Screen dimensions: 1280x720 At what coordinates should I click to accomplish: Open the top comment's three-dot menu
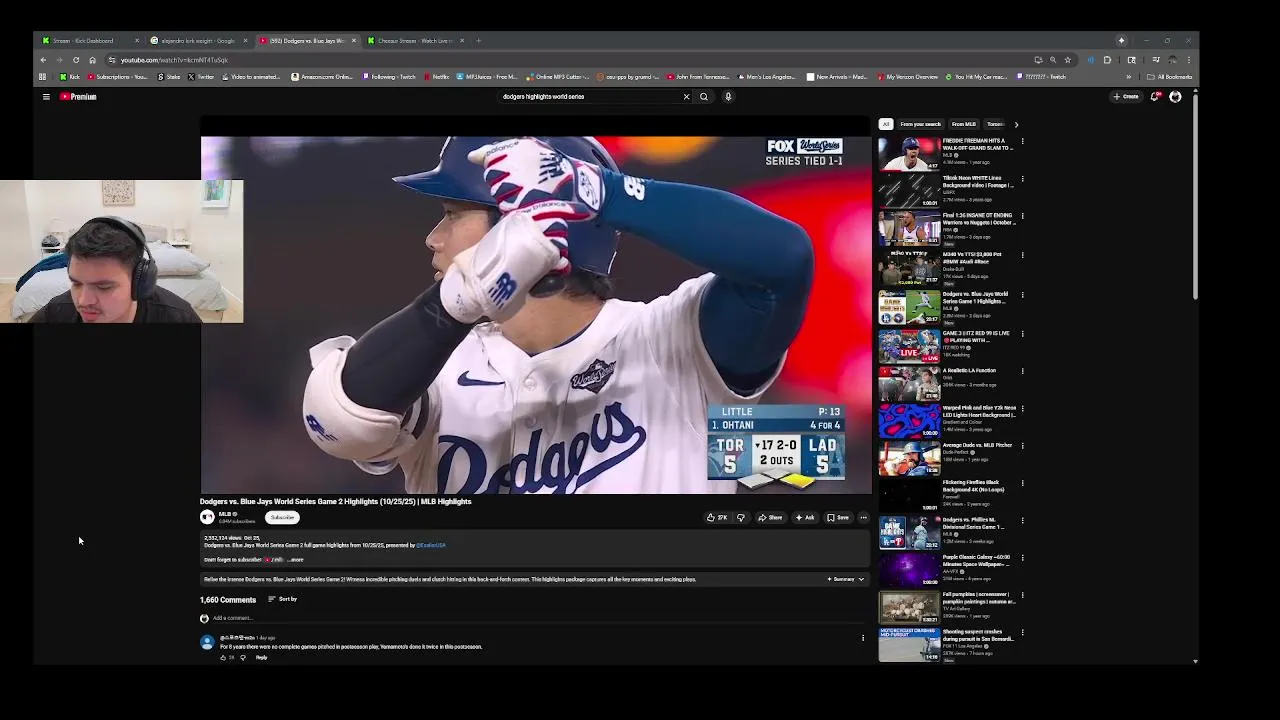pyautogui.click(x=863, y=638)
